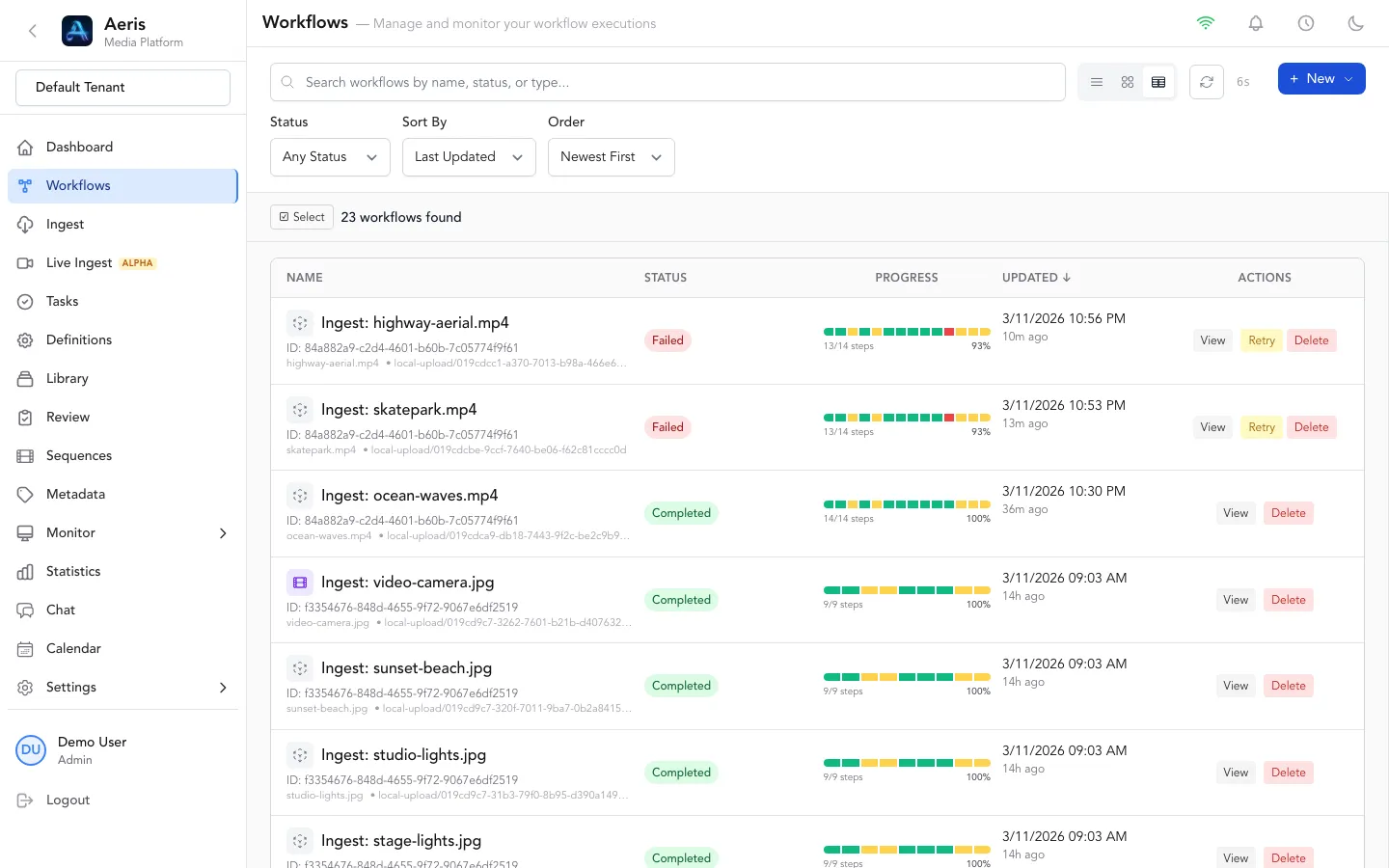Open the Ingest page
The image size is (1389, 868).
[123, 224]
